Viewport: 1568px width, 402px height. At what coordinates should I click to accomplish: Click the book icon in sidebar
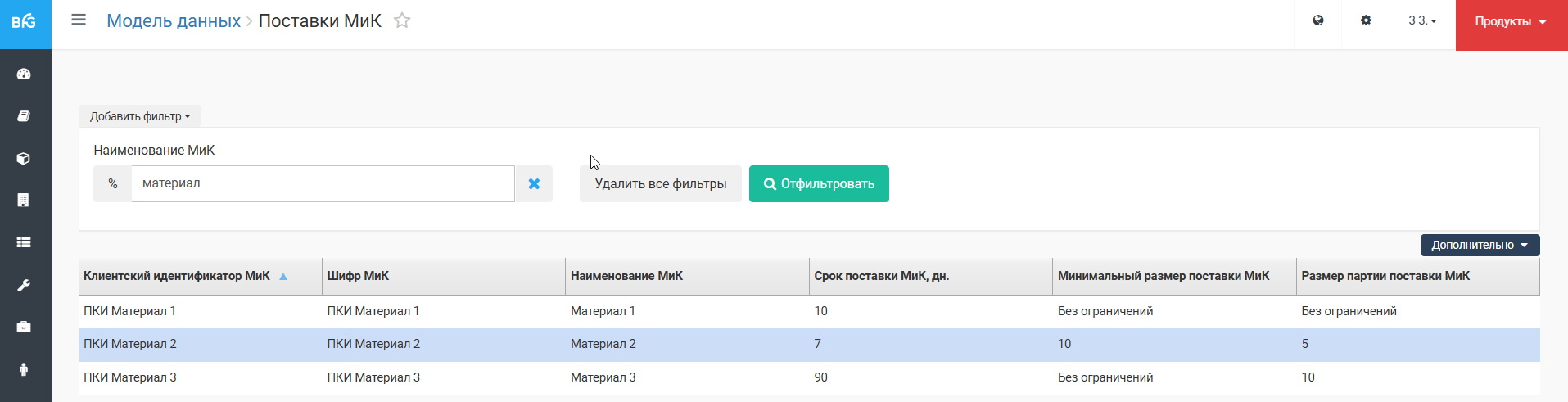point(24,116)
